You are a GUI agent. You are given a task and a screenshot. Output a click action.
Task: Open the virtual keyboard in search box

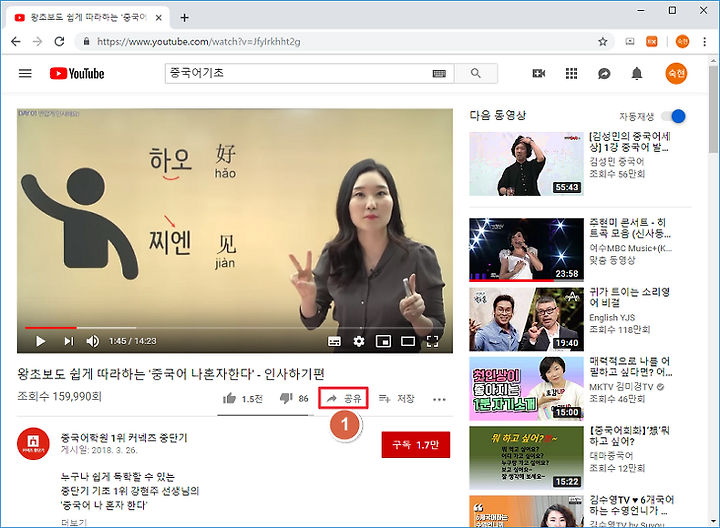pyautogui.click(x=439, y=73)
